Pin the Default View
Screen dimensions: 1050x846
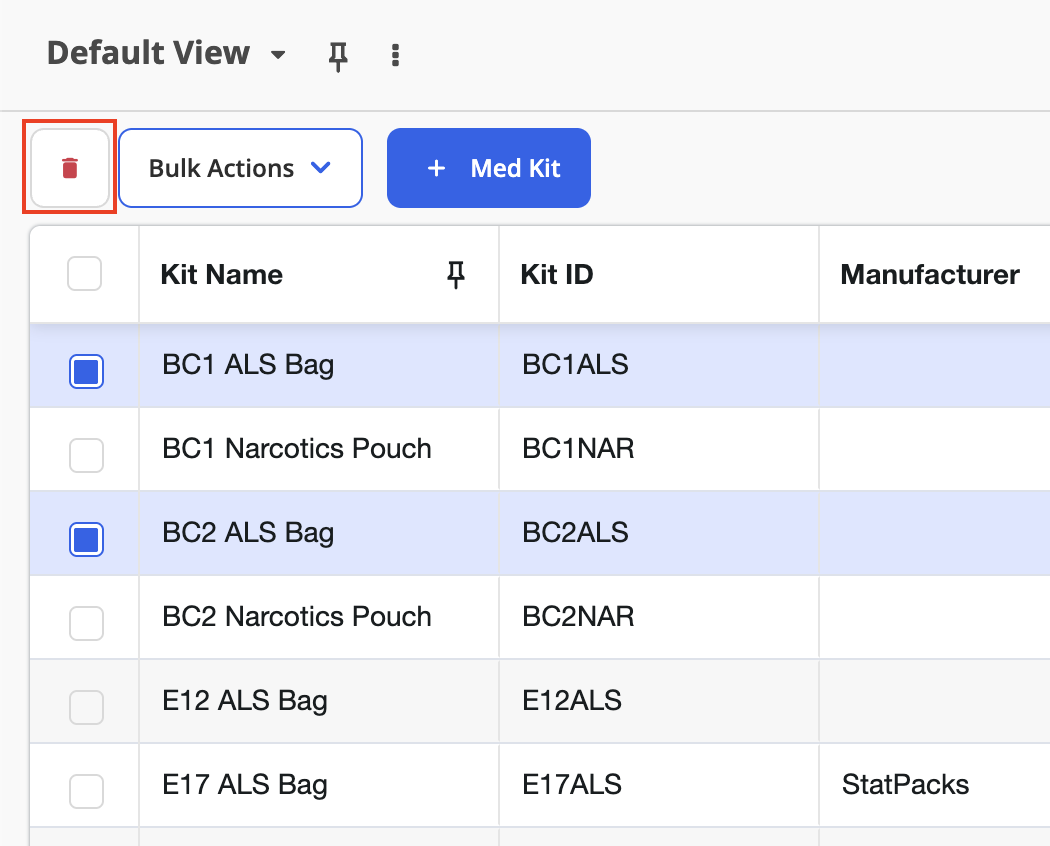pos(338,56)
